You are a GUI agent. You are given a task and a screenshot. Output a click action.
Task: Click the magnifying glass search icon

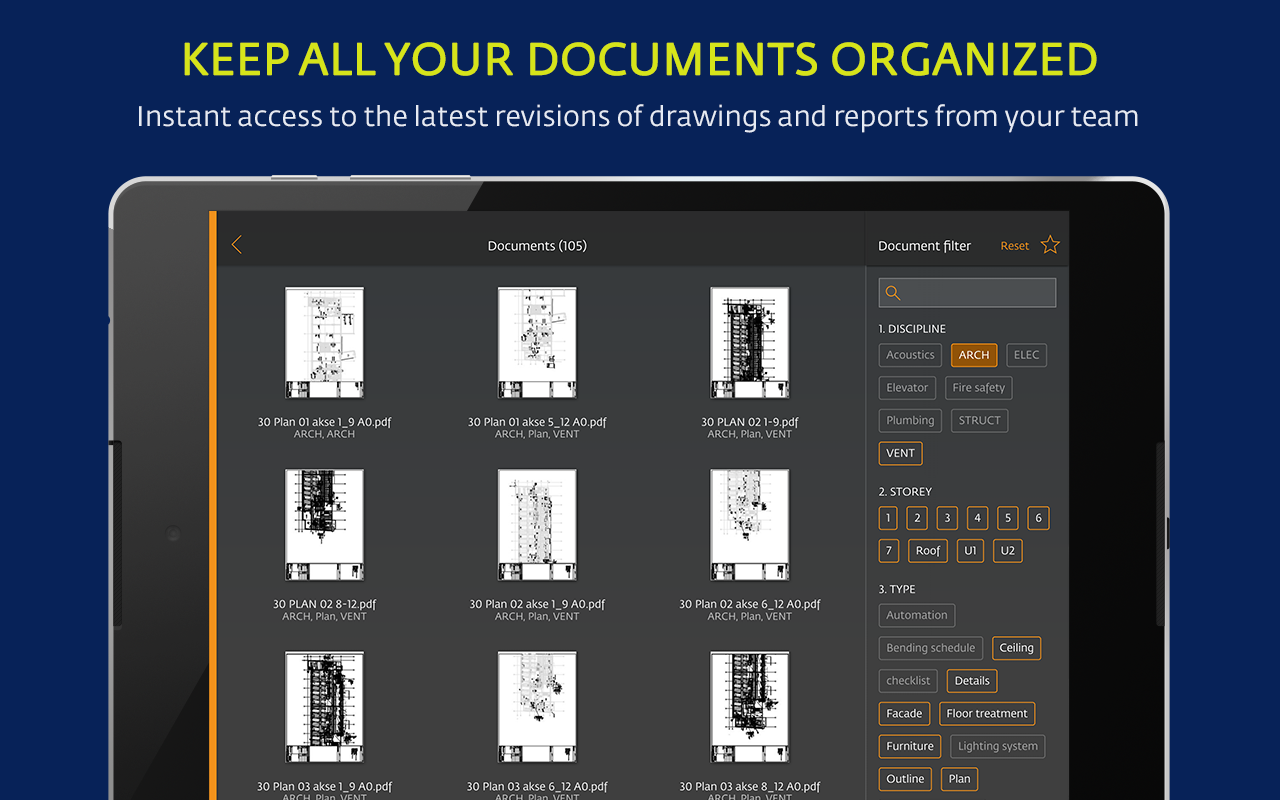point(892,292)
